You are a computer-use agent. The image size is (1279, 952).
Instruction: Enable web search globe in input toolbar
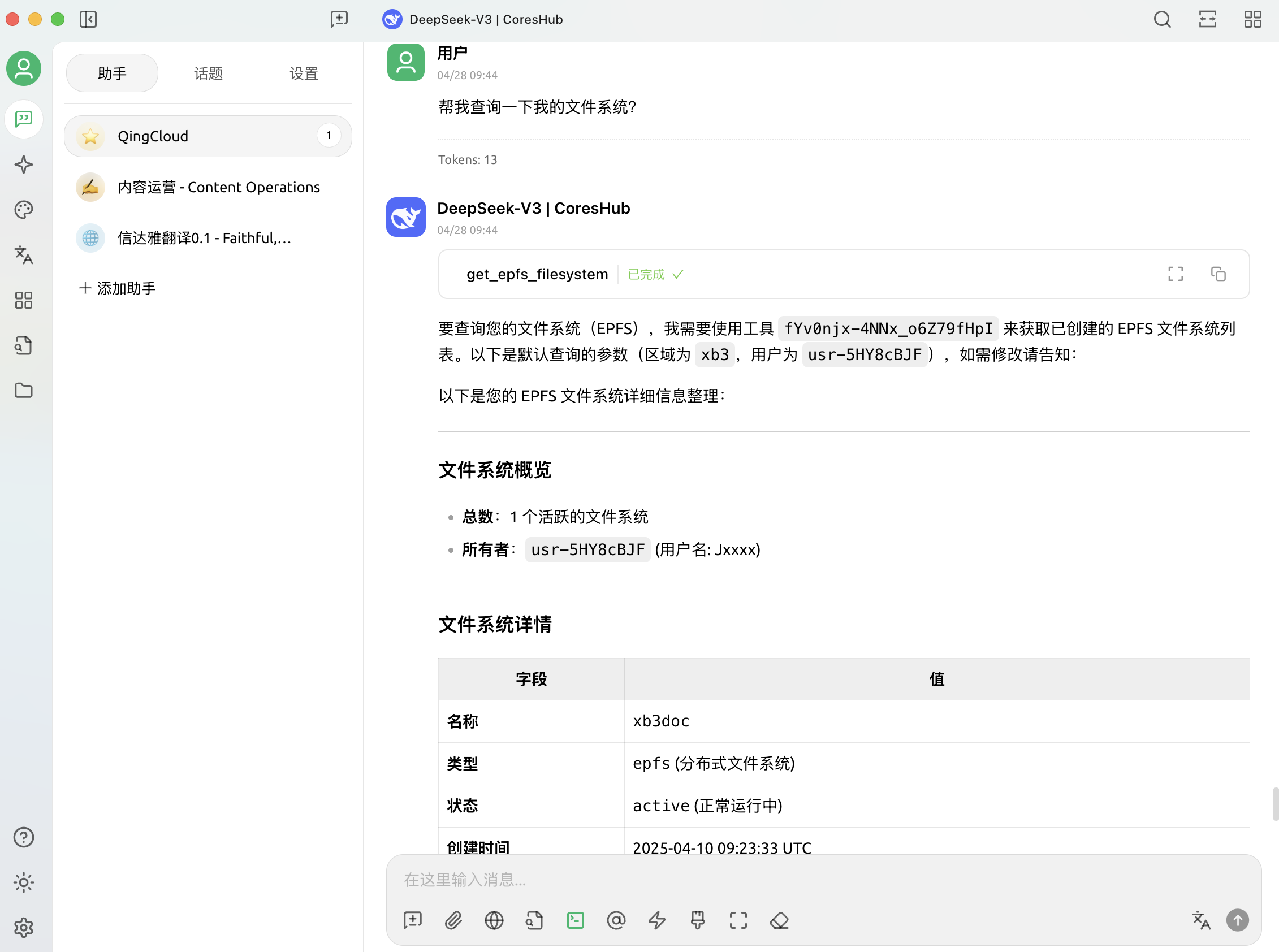(x=494, y=920)
